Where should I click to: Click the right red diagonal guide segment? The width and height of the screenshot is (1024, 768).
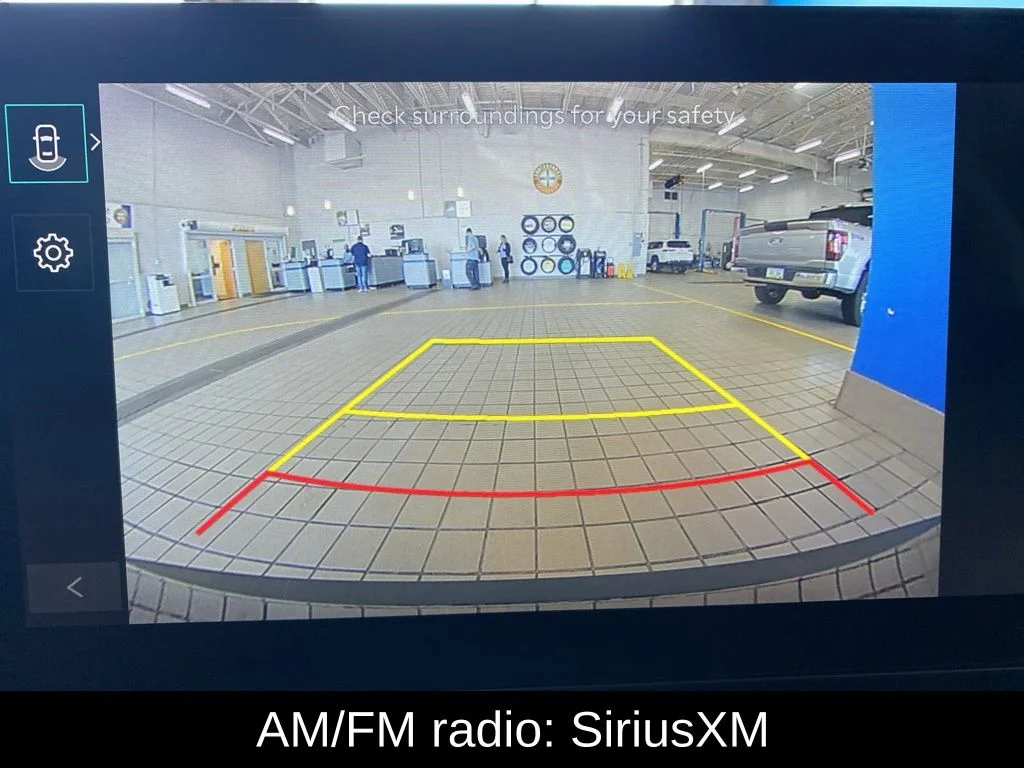842,487
